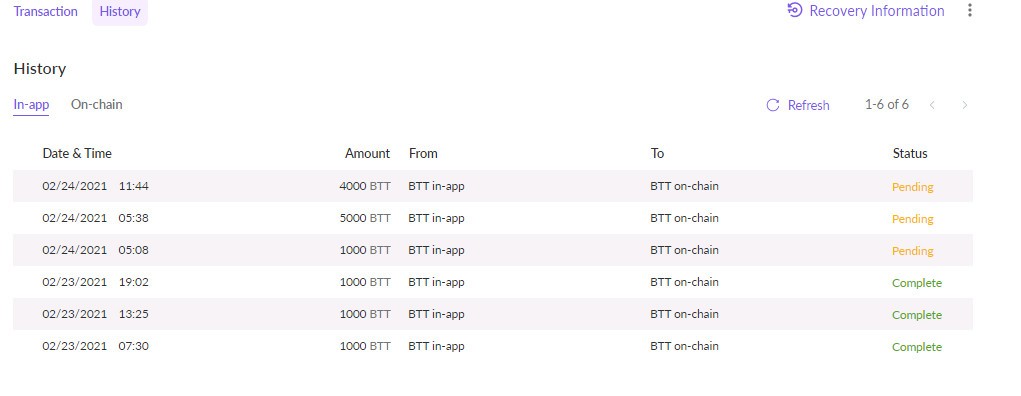Go to the previous page arrow

tap(932, 105)
